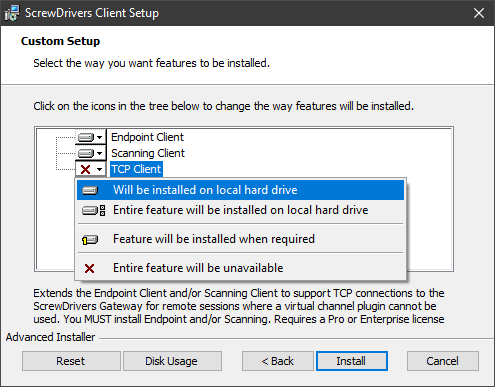Click the Reset button
Screen dimensions: 495x387
point(71,361)
